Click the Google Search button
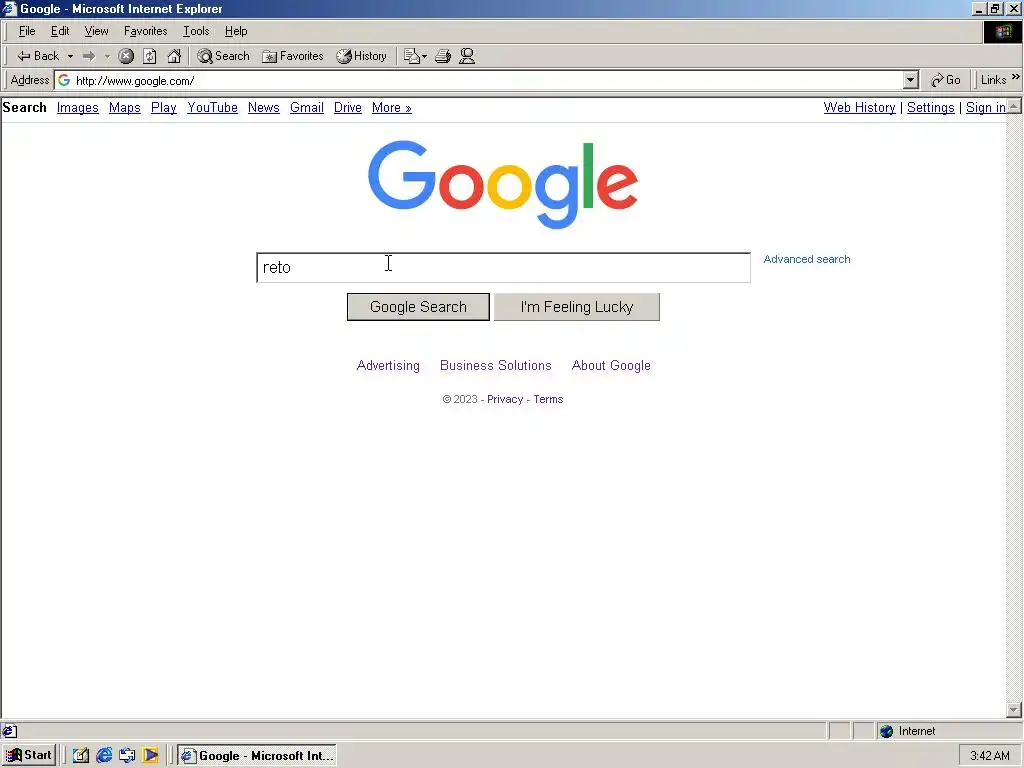This screenshot has height=768, width=1024. (x=418, y=307)
